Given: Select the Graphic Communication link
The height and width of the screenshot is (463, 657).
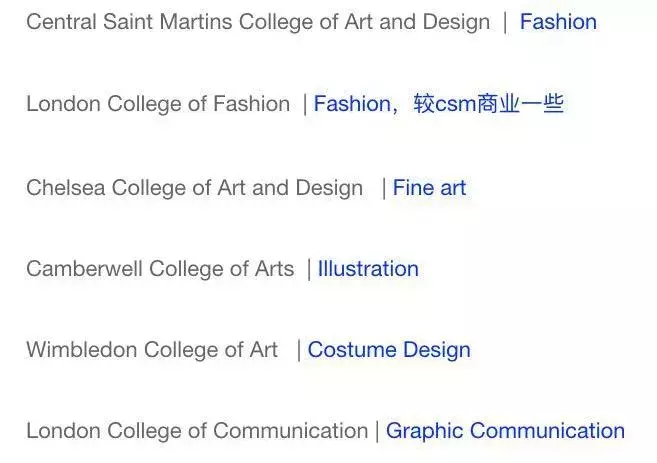Looking at the screenshot, I should coord(505,431).
